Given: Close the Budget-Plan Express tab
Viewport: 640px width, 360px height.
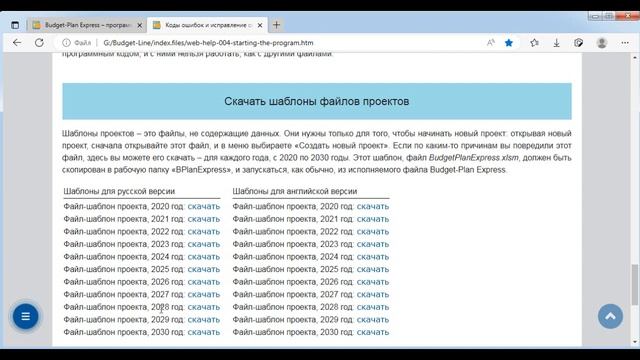Looking at the screenshot, I should tap(140, 25).
